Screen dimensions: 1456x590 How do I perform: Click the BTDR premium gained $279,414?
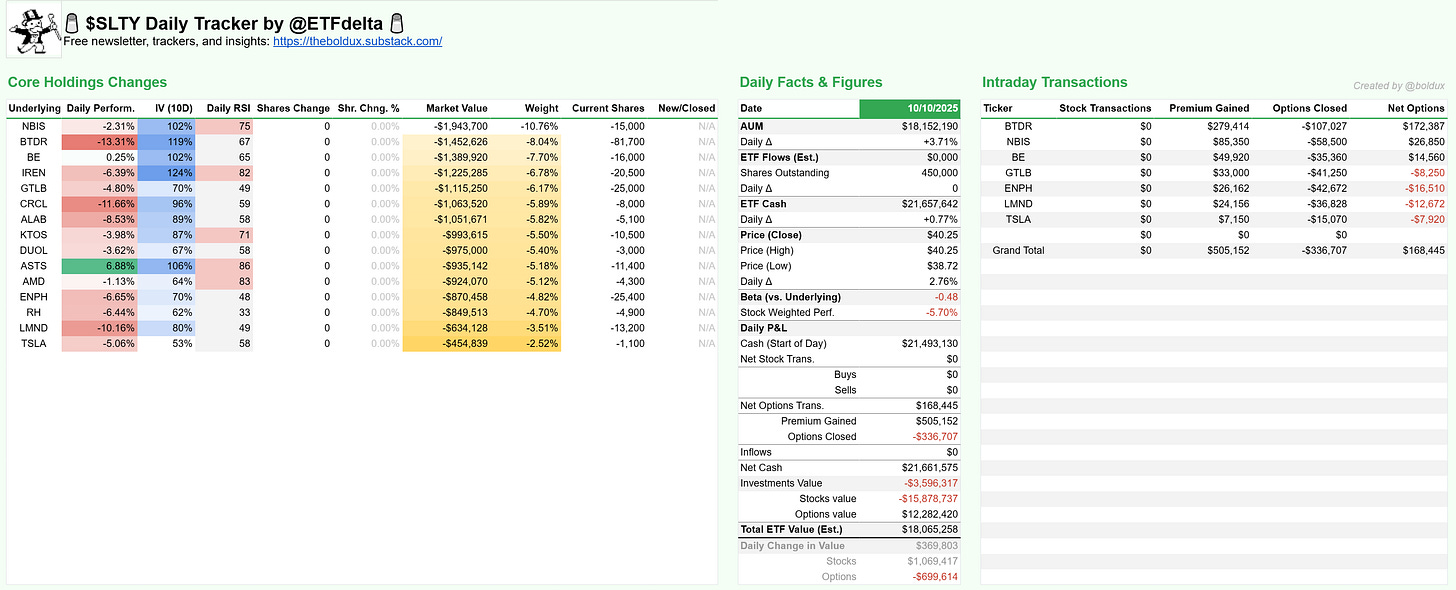click(1227, 126)
